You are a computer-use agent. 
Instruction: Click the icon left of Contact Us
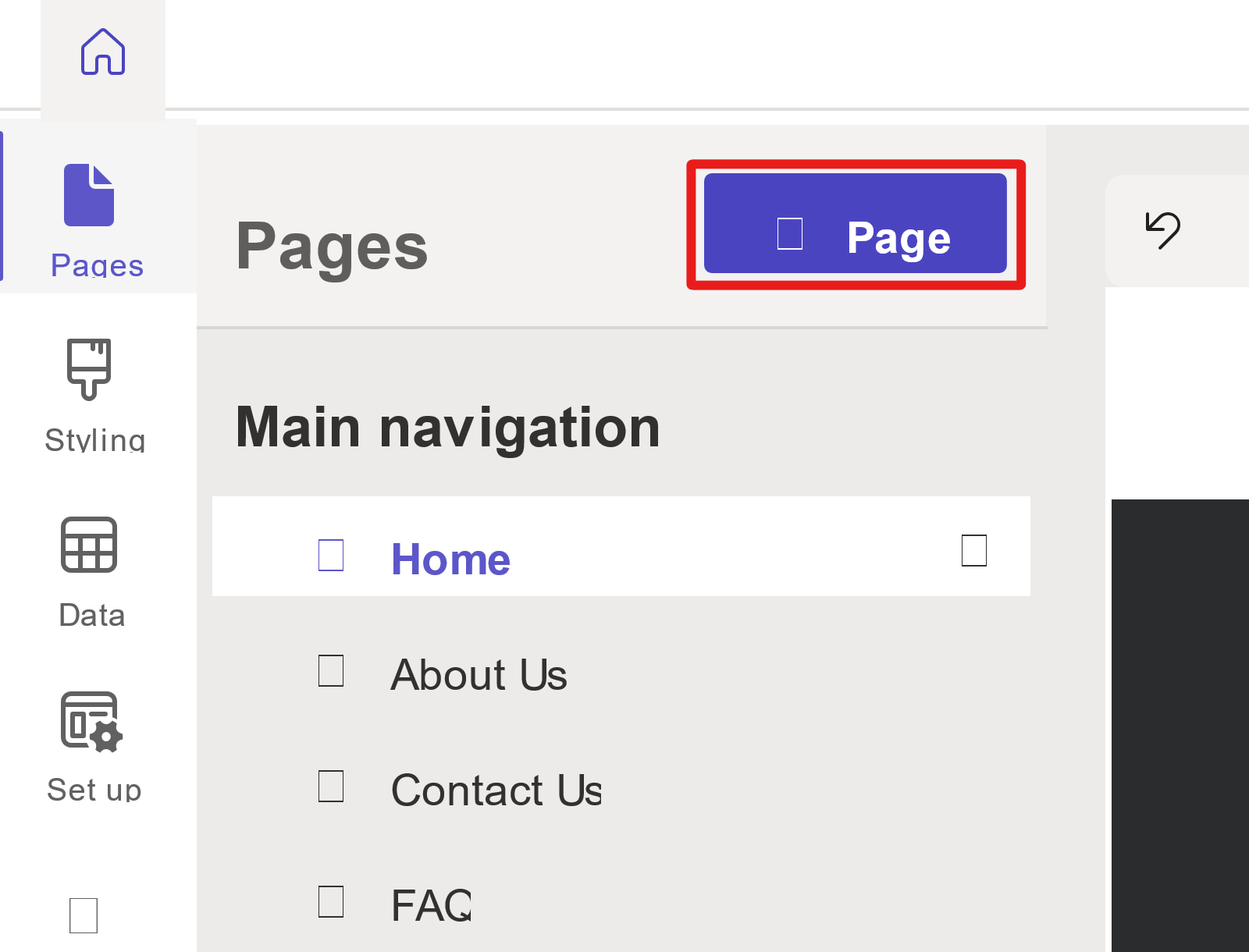331,786
